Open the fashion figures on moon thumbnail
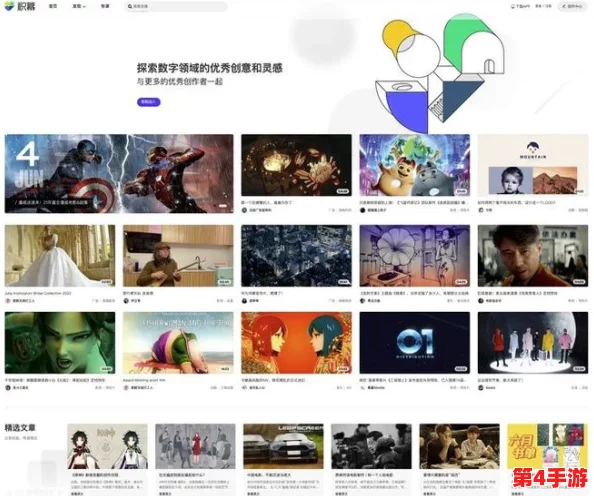The height and width of the screenshot is (496, 594). [x=533, y=343]
